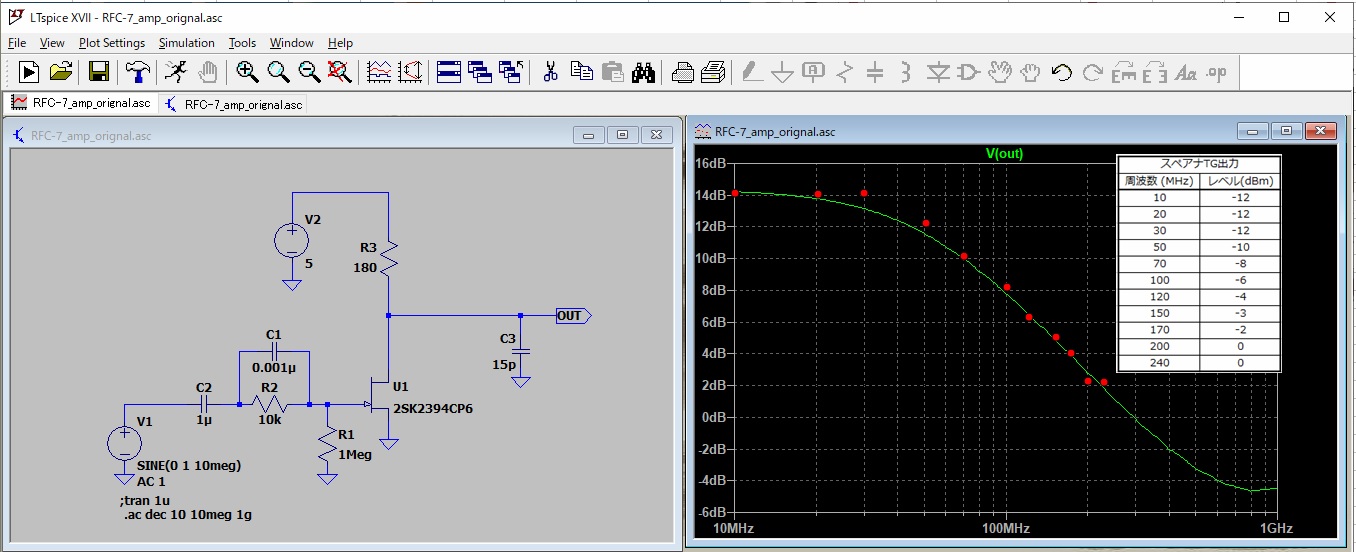Click the 240 frequency table cell
Screen dimensions: 1356x552
(x=1157, y=363)
